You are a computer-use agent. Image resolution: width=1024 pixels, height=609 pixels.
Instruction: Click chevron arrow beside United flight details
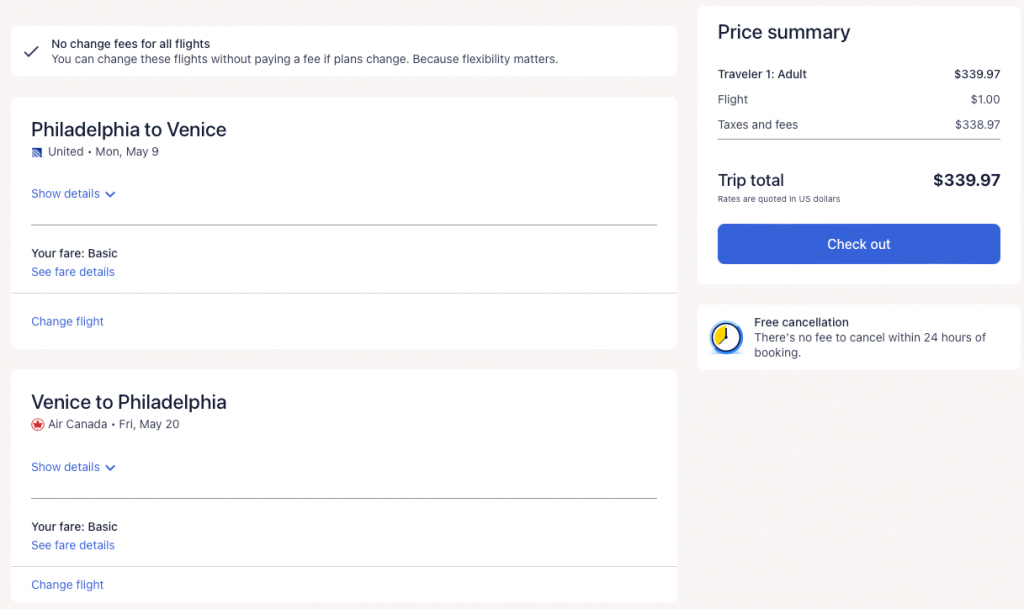pyautogui.click(x=110, y=195)
